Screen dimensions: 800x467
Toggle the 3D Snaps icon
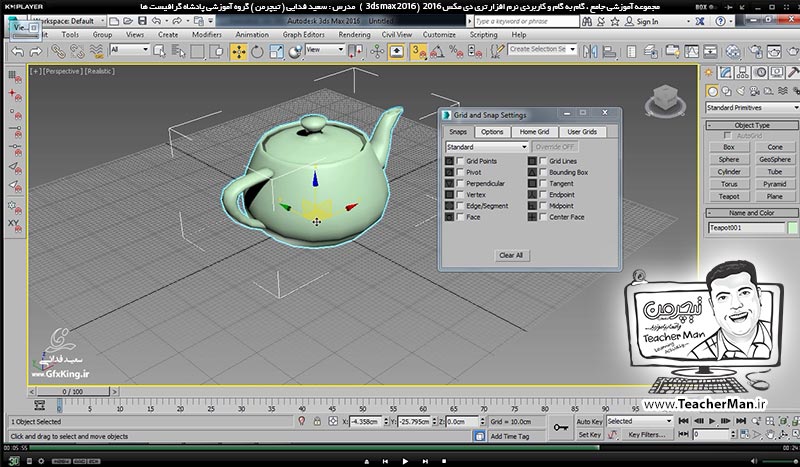(418, 52)
